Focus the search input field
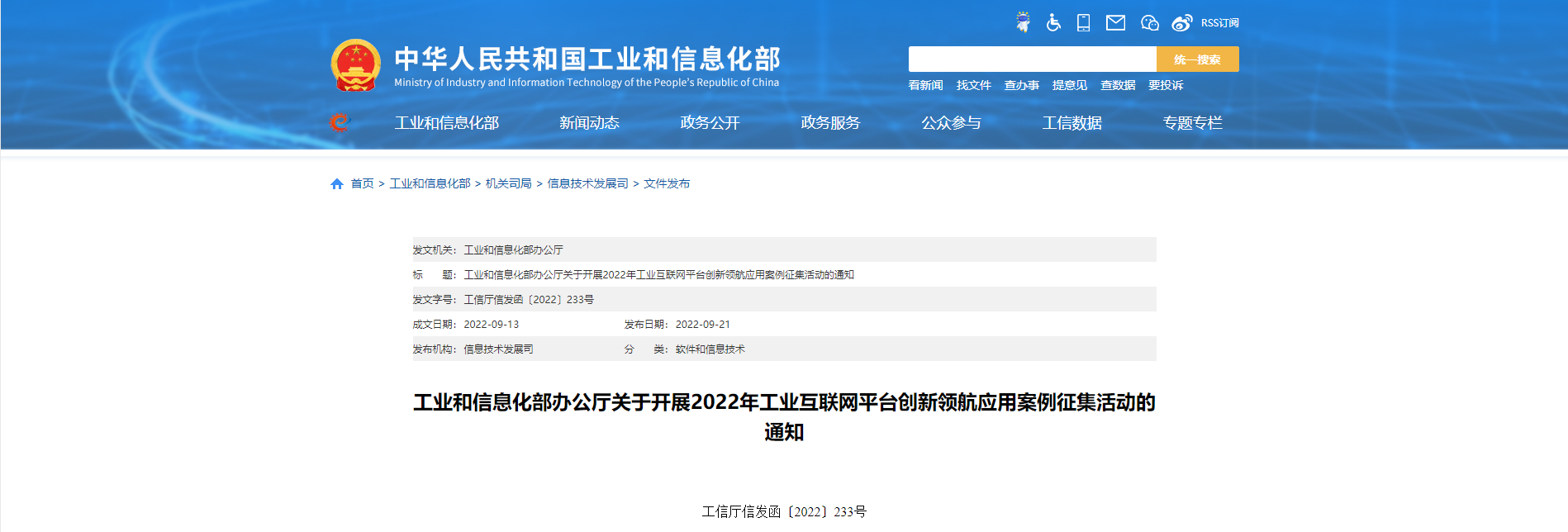Viewport: 1568px width, 532px height. click(x=1032, y=59)
